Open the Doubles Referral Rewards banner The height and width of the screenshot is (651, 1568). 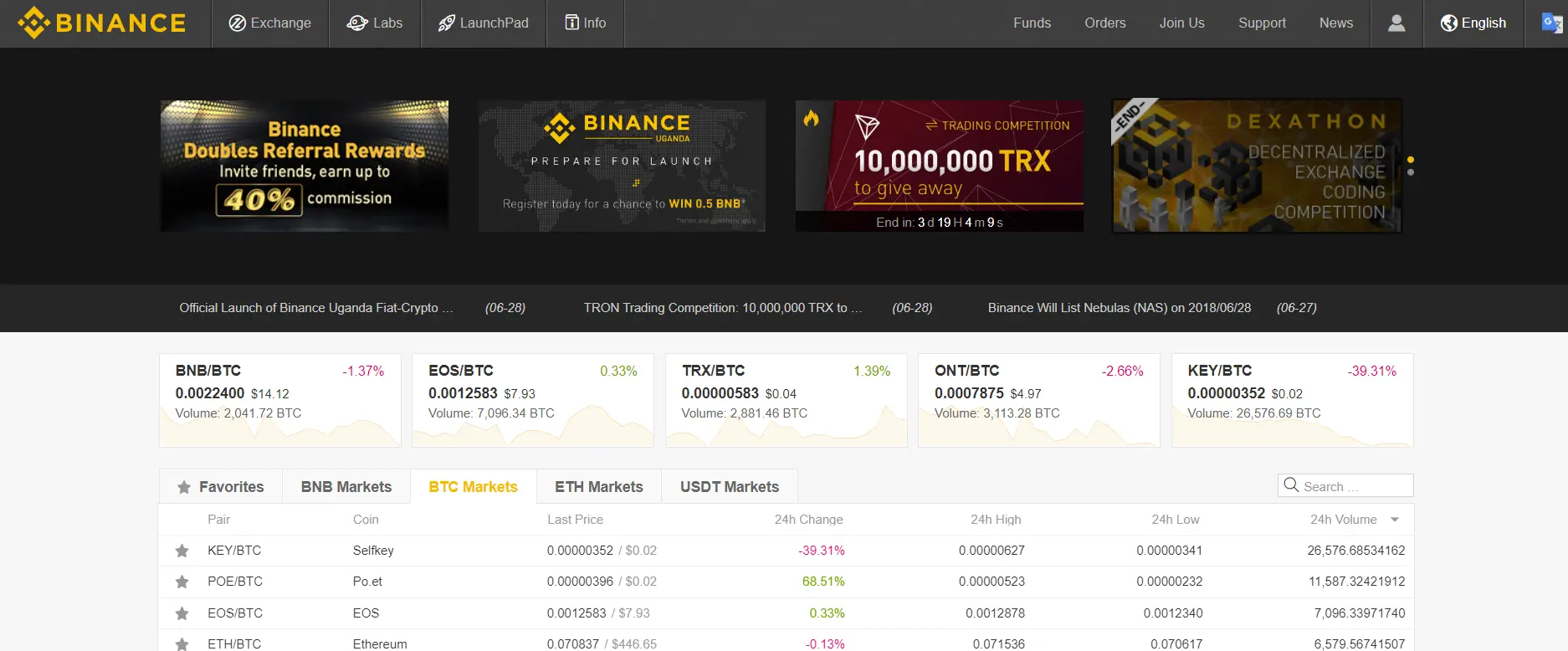pos(305,166)
